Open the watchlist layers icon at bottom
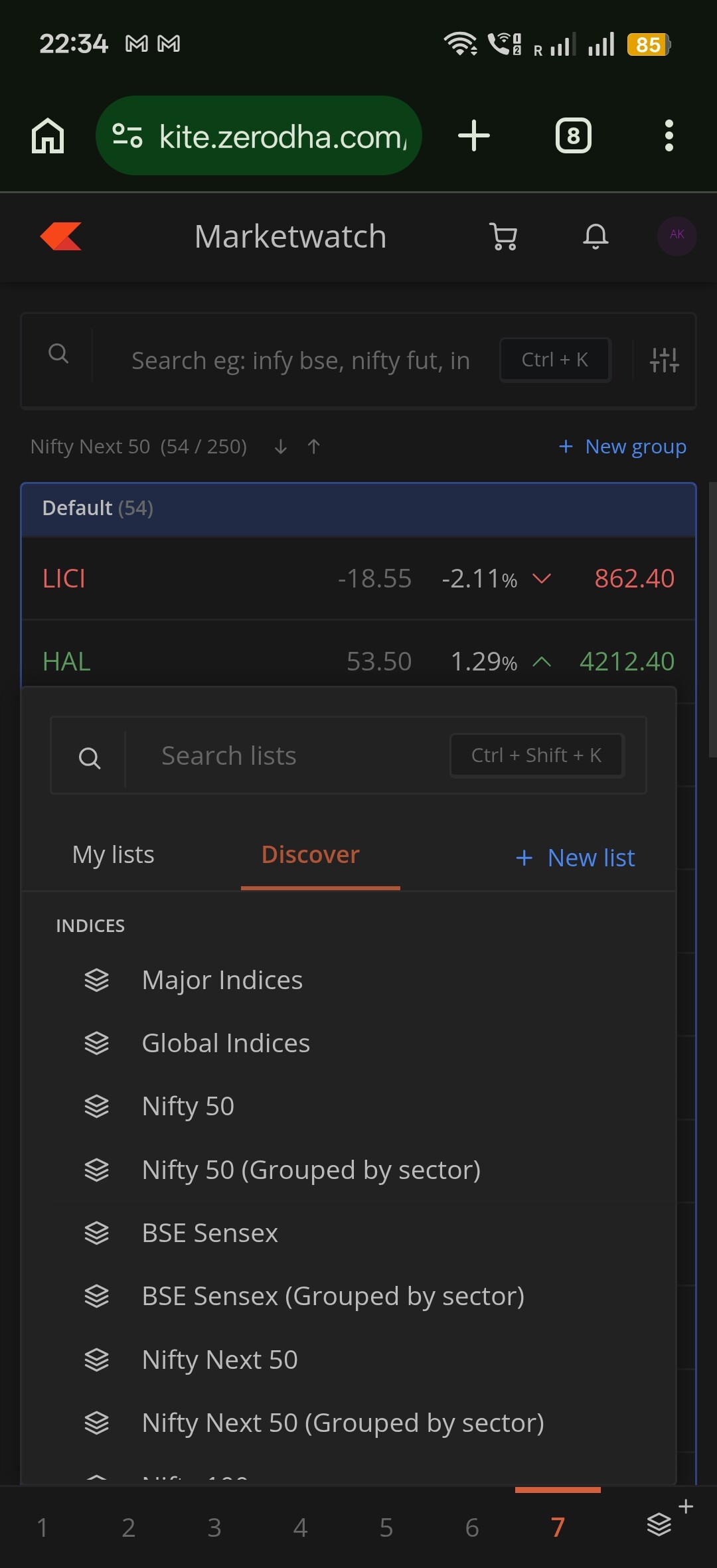Image resolution: width=717 pixels, height=1568 pixels. point(661,1525)
